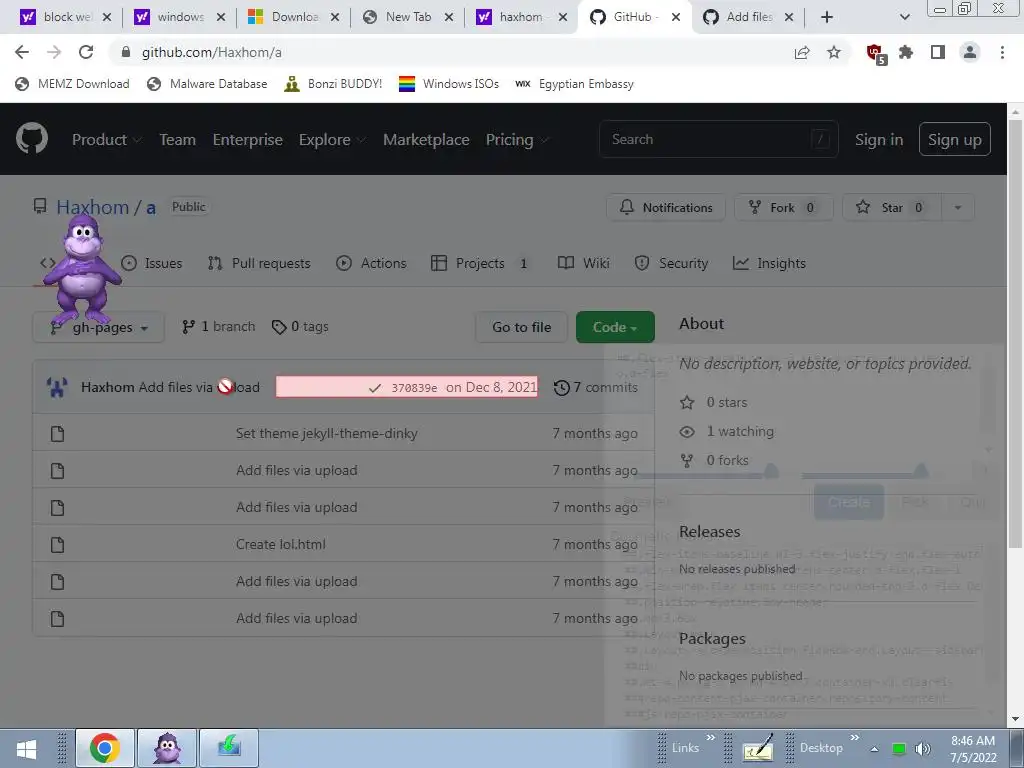The image size is (1024, 768).
Task: Click the pen input taskbar icon
Action: tap(758, 748)
